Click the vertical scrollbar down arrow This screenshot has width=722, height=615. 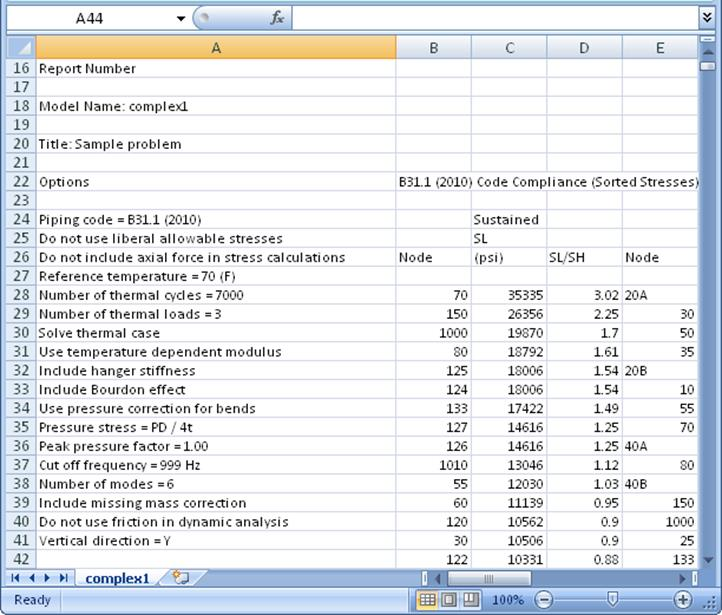708,560
